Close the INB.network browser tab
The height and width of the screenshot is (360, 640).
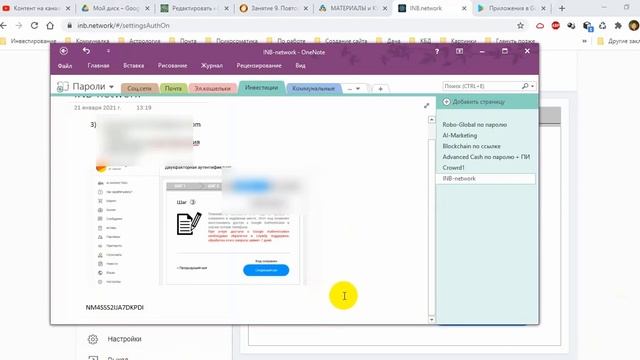(464, 8)
